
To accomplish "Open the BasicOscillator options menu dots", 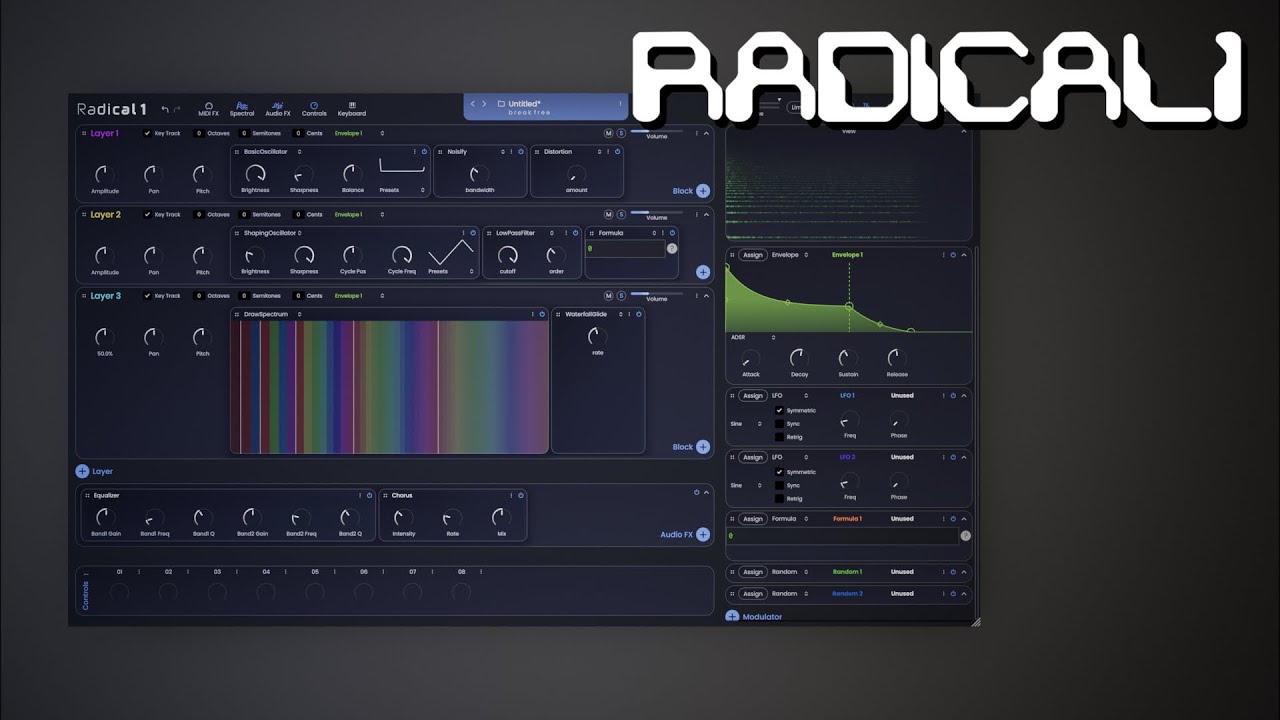I will point(414,152).
